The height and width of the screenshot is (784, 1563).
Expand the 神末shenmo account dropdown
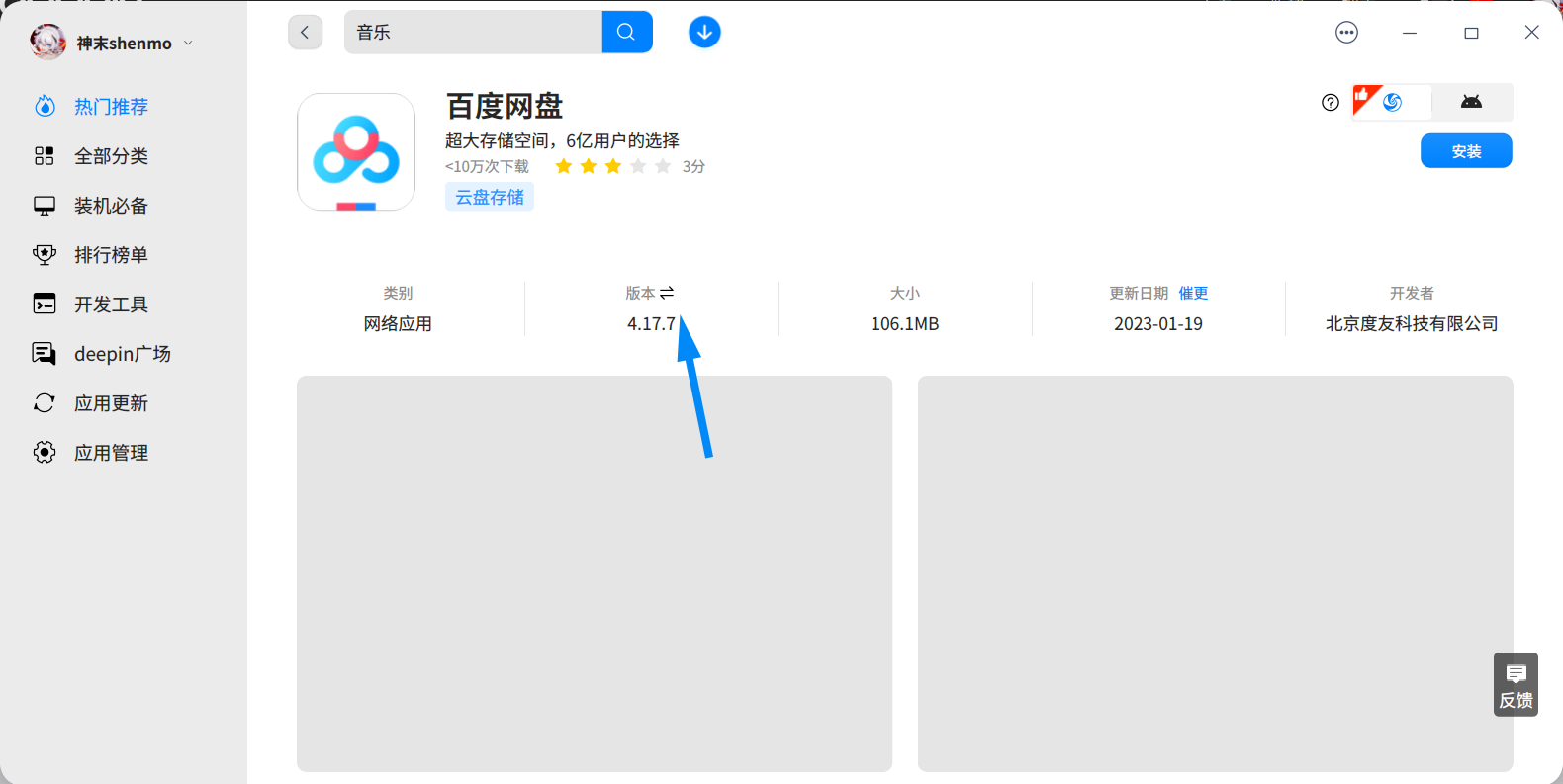tap(188, 44)
